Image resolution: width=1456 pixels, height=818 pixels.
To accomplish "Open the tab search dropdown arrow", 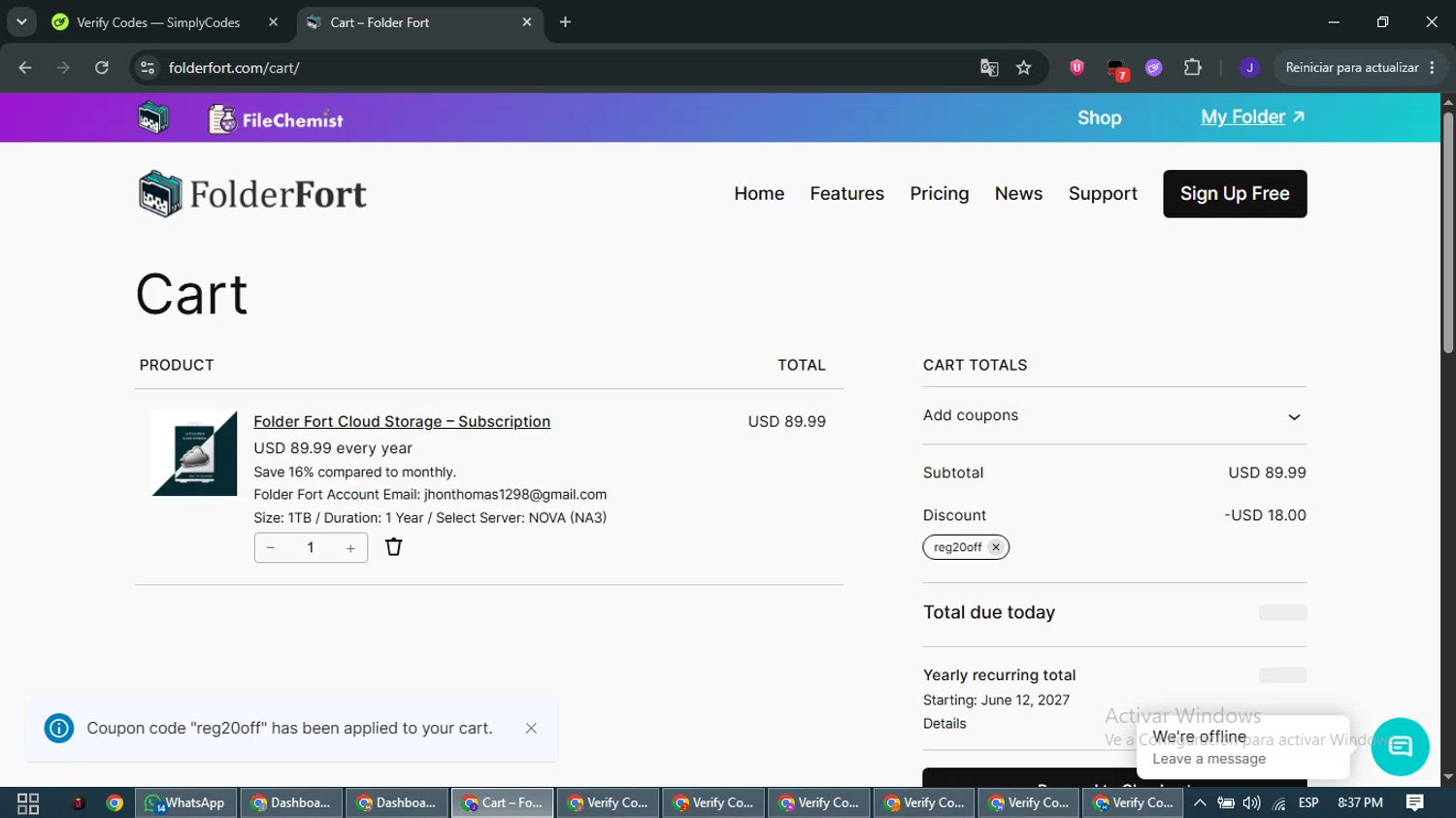I will pos(21,22).
